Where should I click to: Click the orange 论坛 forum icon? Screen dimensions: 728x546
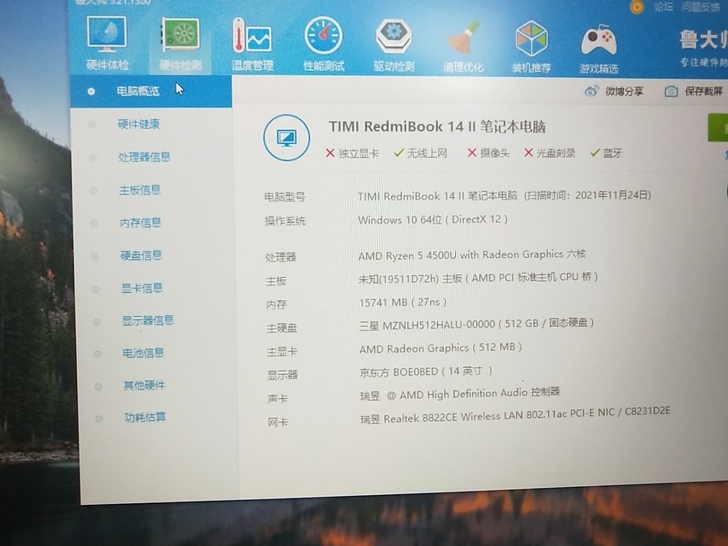pos(637,6)
